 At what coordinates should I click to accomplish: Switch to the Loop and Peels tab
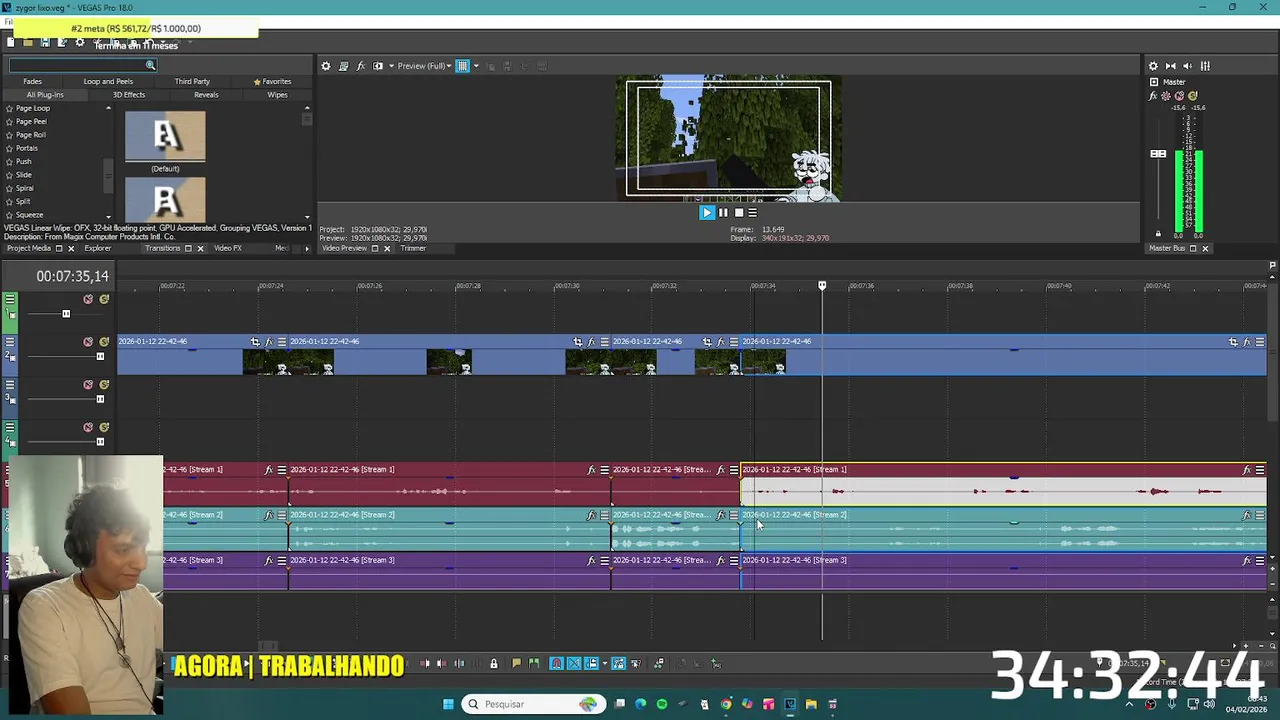[108, 81]
